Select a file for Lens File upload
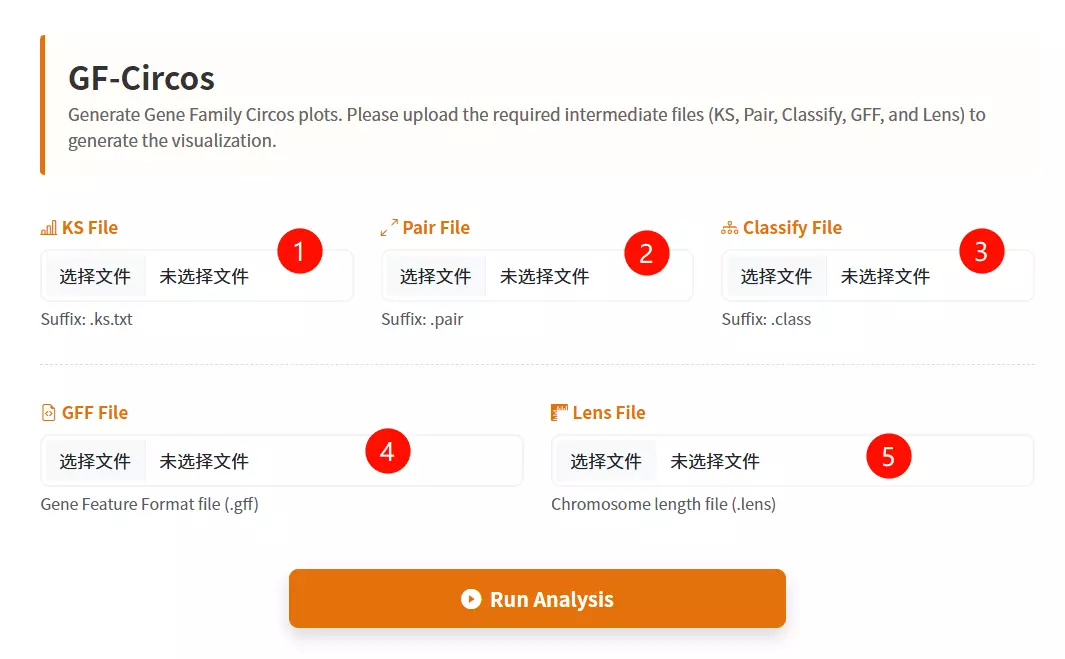This screenshot has width=1065, height=659. point(606,461)
